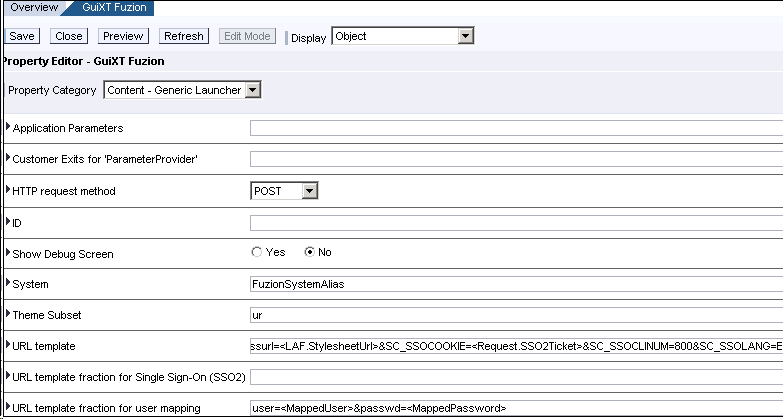
Task: Expand the HTTP request method property
Action: (x=8, y=190)
